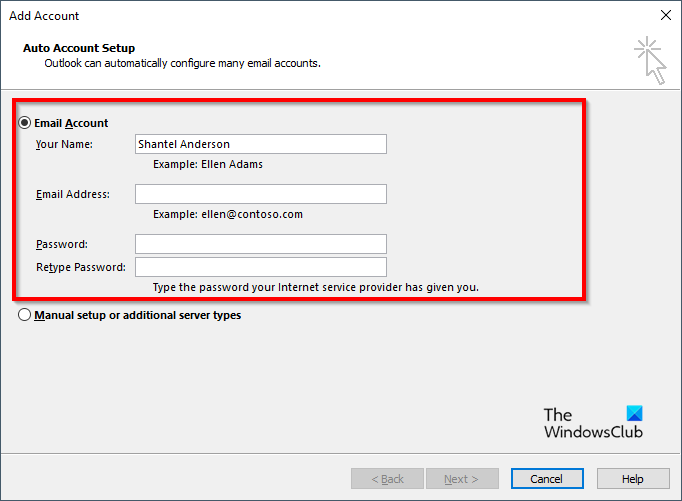Select the Email Account radio button
This screenshot has width=682, height=501.
24,123
